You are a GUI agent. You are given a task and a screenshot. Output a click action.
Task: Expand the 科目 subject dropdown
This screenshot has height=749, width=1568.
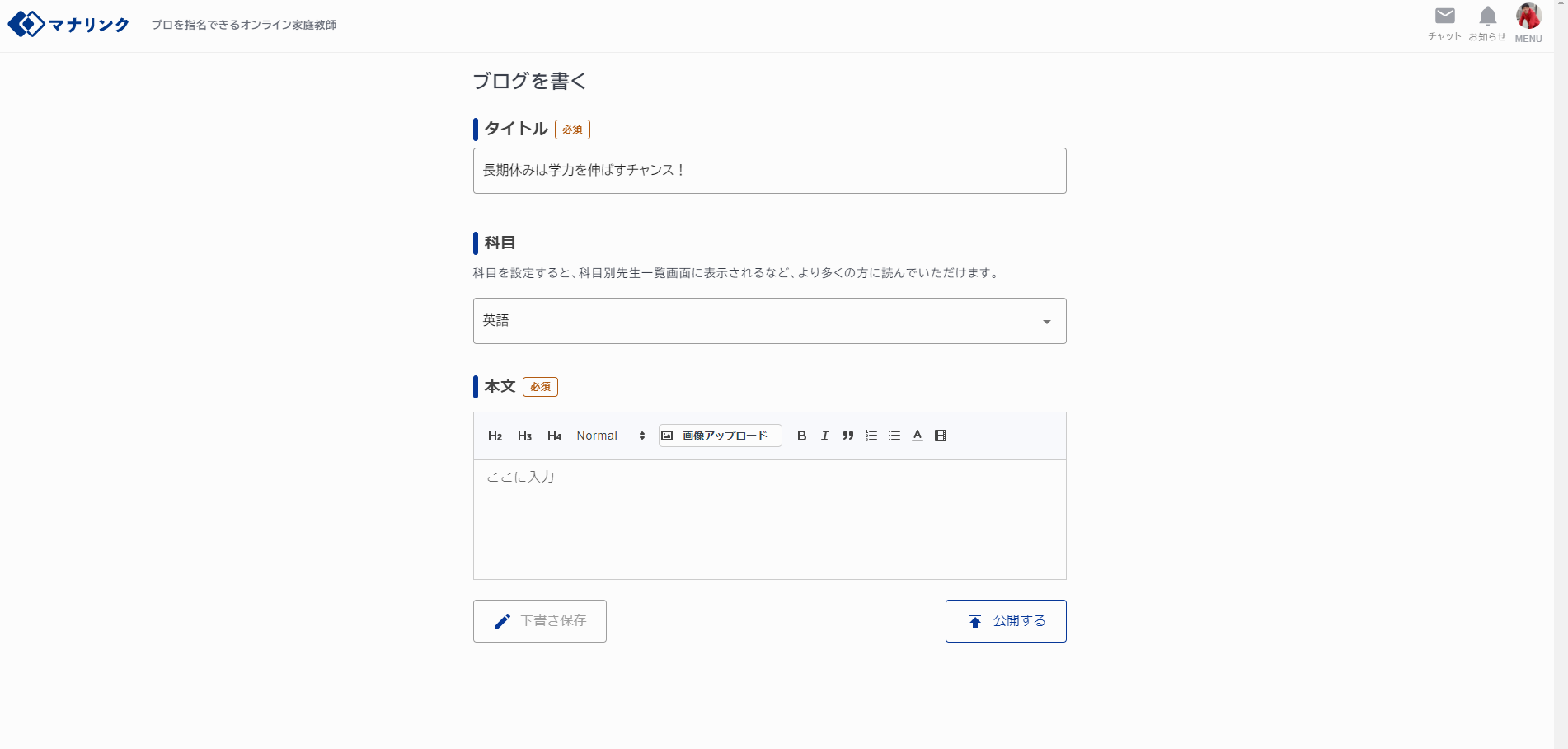[769, 321]
